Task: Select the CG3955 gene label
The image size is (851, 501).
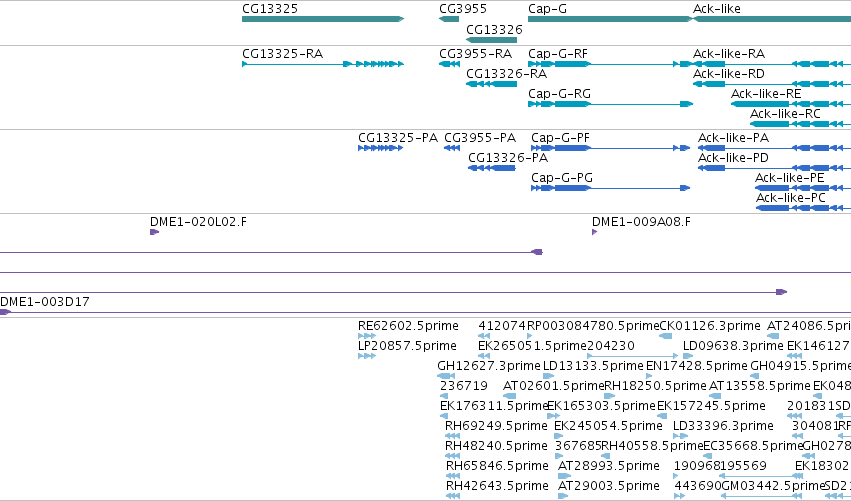Action: [x=463, y=9]
